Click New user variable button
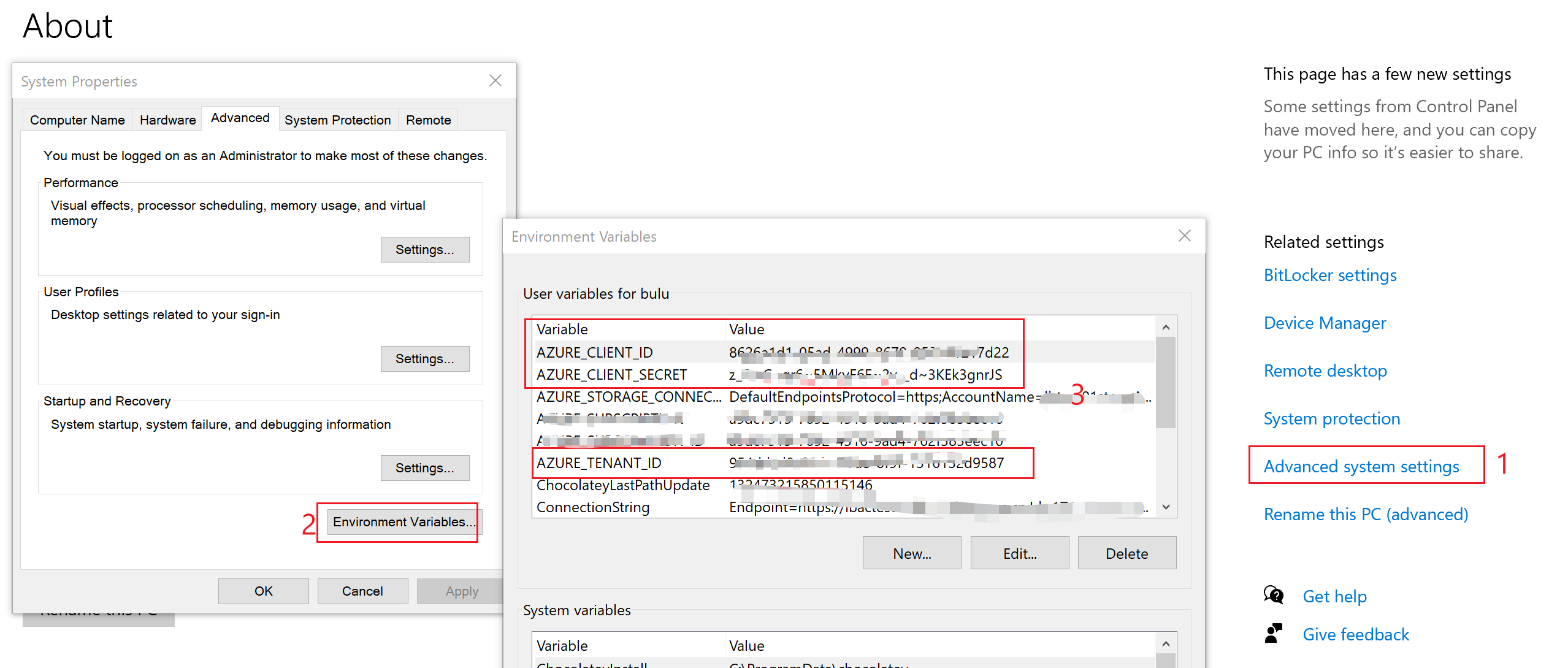This screenshot has height=668, width=1568. point(911,553)
